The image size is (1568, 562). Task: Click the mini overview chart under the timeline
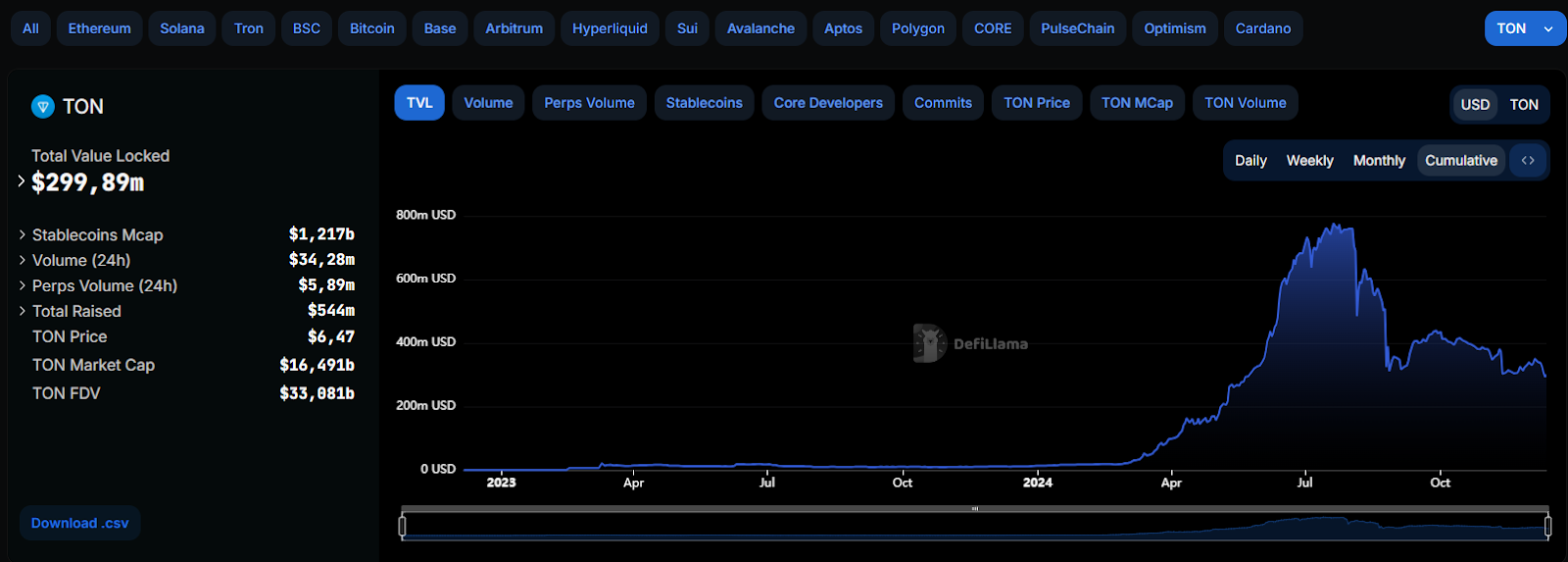pos(975,527)
